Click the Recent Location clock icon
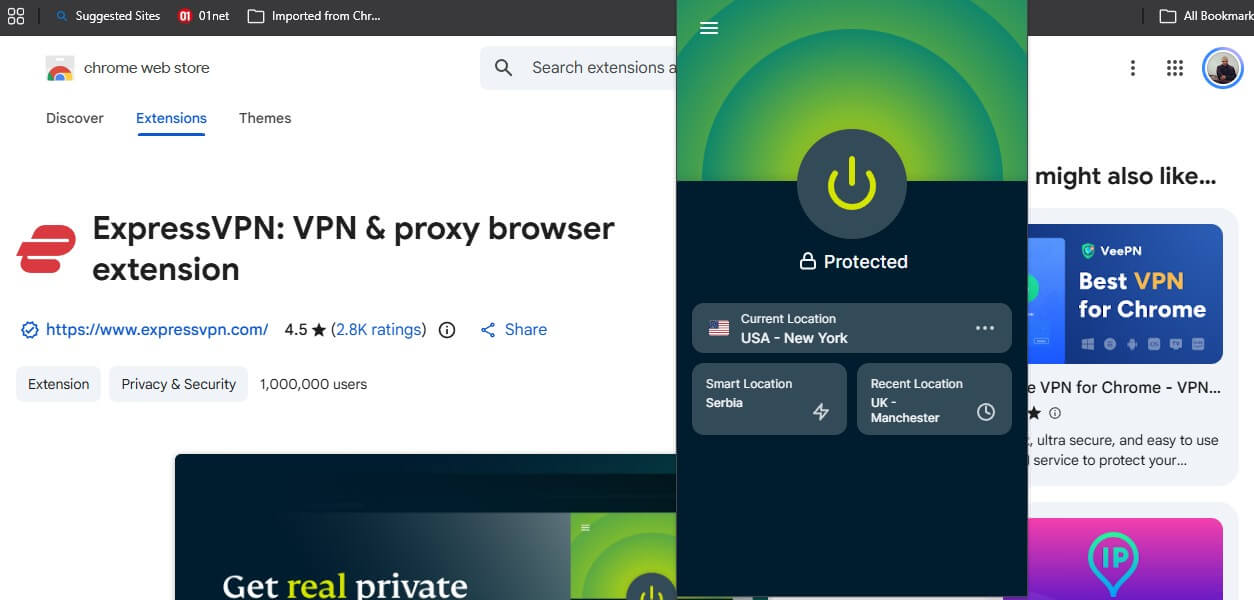The height and width of the screenshot is (600, 1254). (986, 412)
